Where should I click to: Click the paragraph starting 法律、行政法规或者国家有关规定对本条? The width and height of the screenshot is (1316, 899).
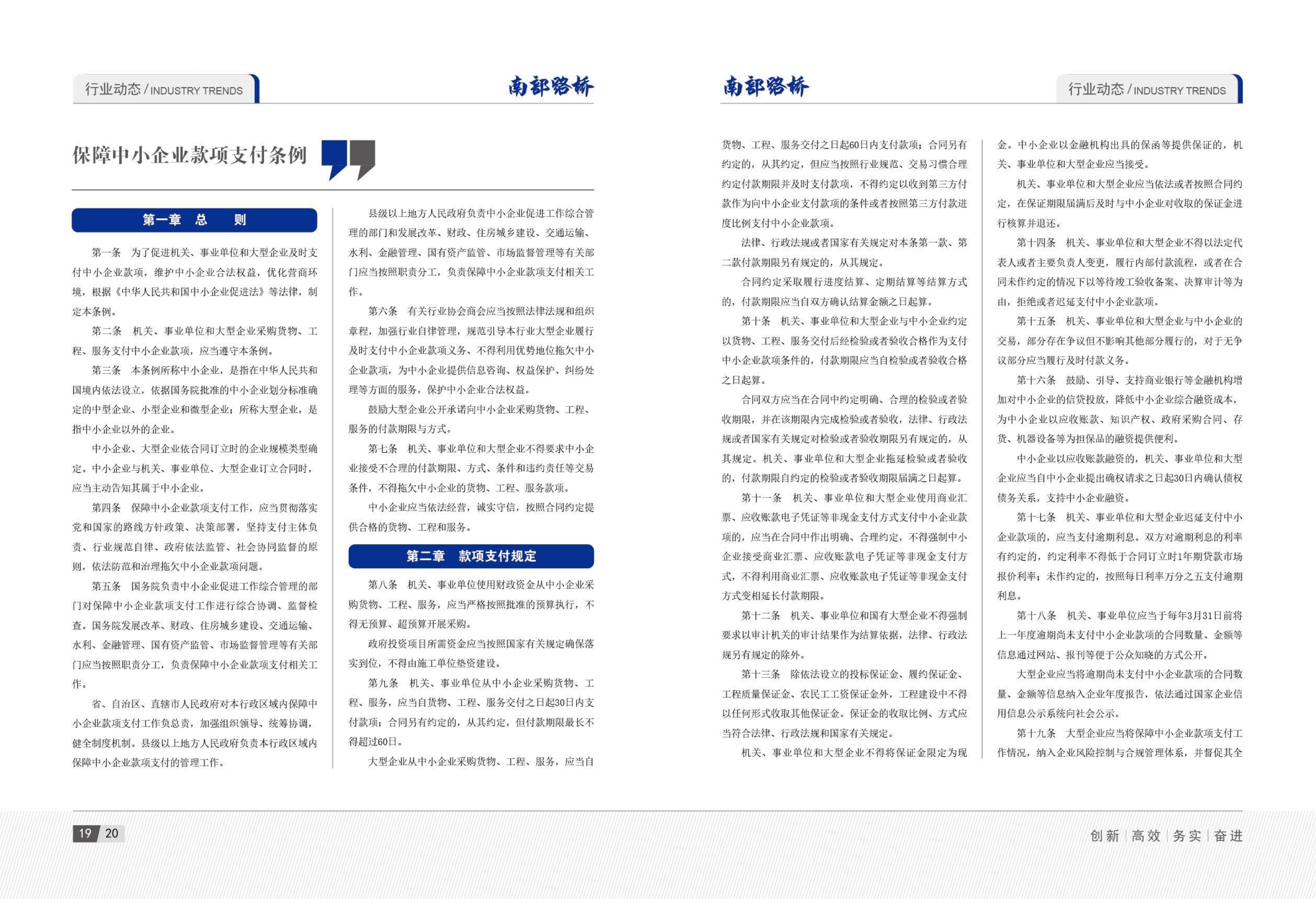[x=844, y=253]
